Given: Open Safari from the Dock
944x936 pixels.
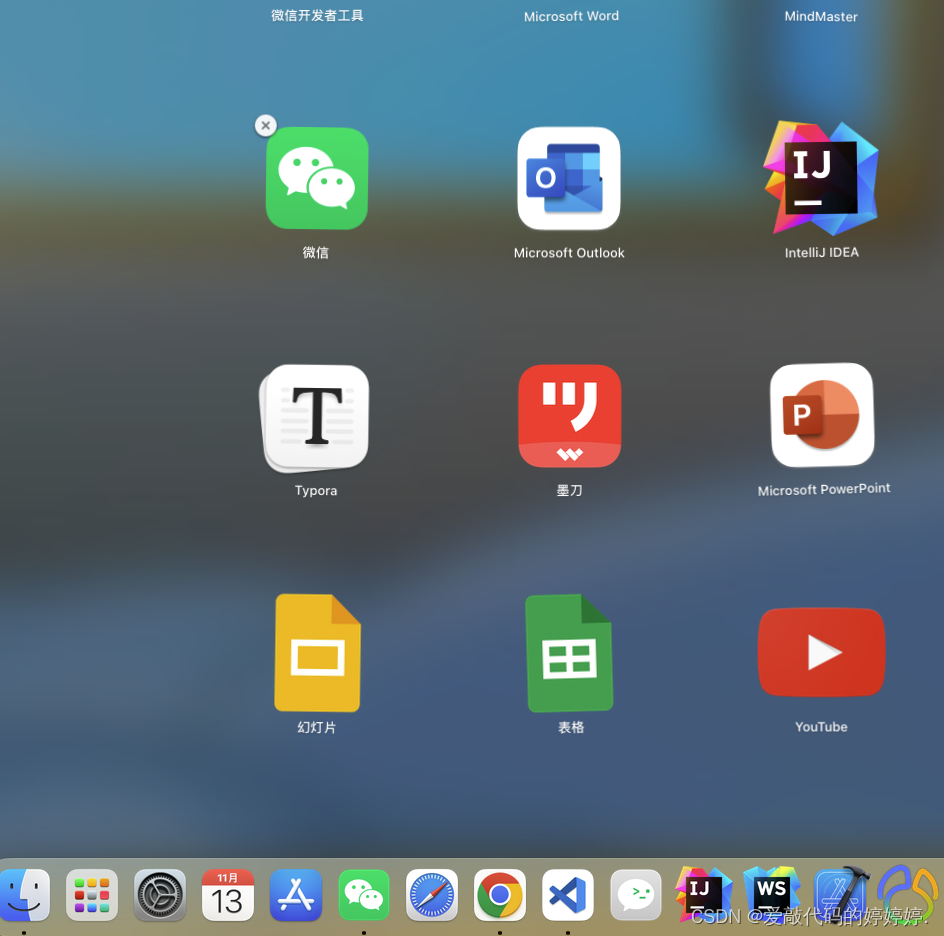Looking at the screenshot, I should click(x=432, y=895).
